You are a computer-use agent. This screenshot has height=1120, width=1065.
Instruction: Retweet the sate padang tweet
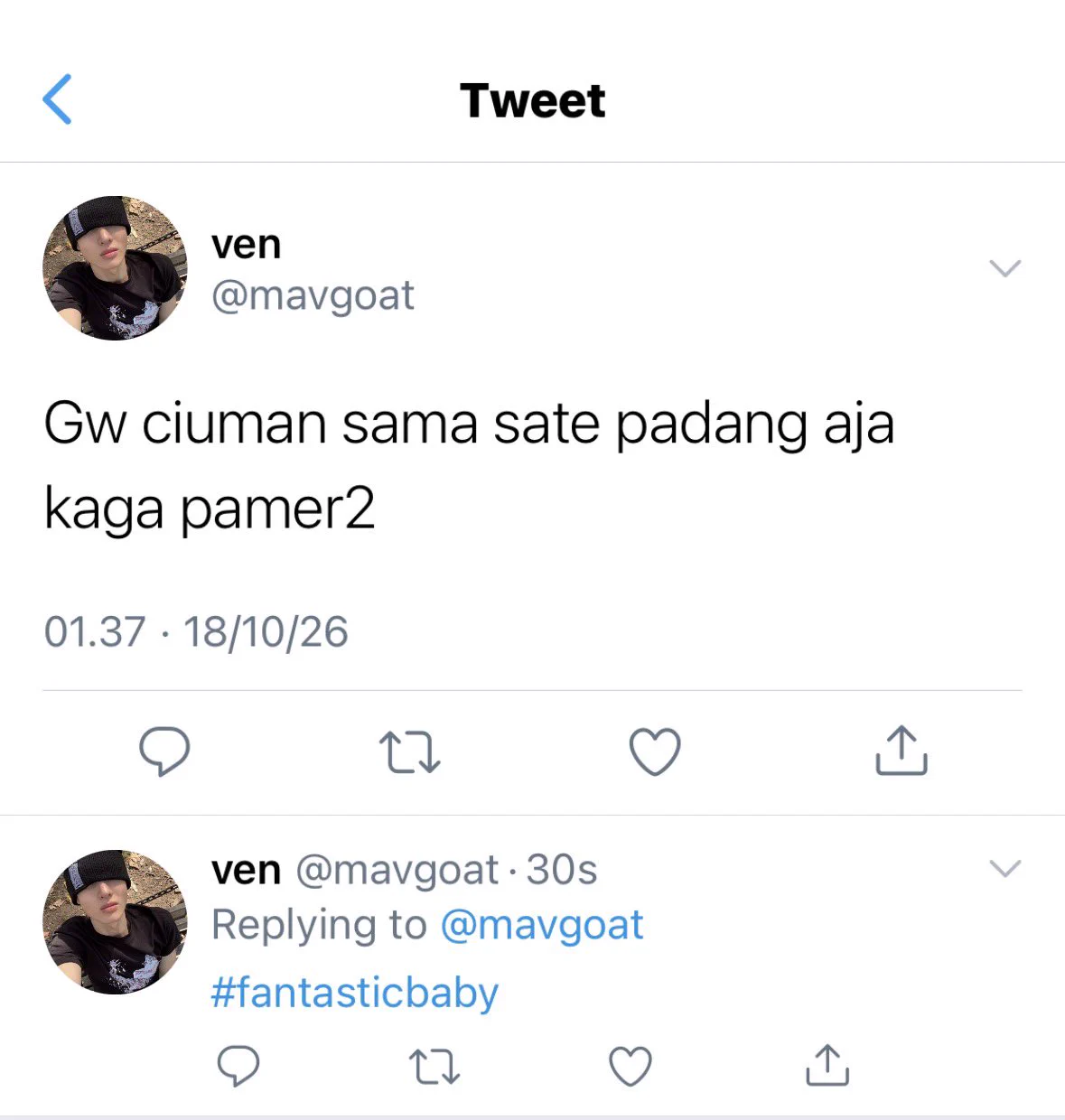(x=409, y=751)
